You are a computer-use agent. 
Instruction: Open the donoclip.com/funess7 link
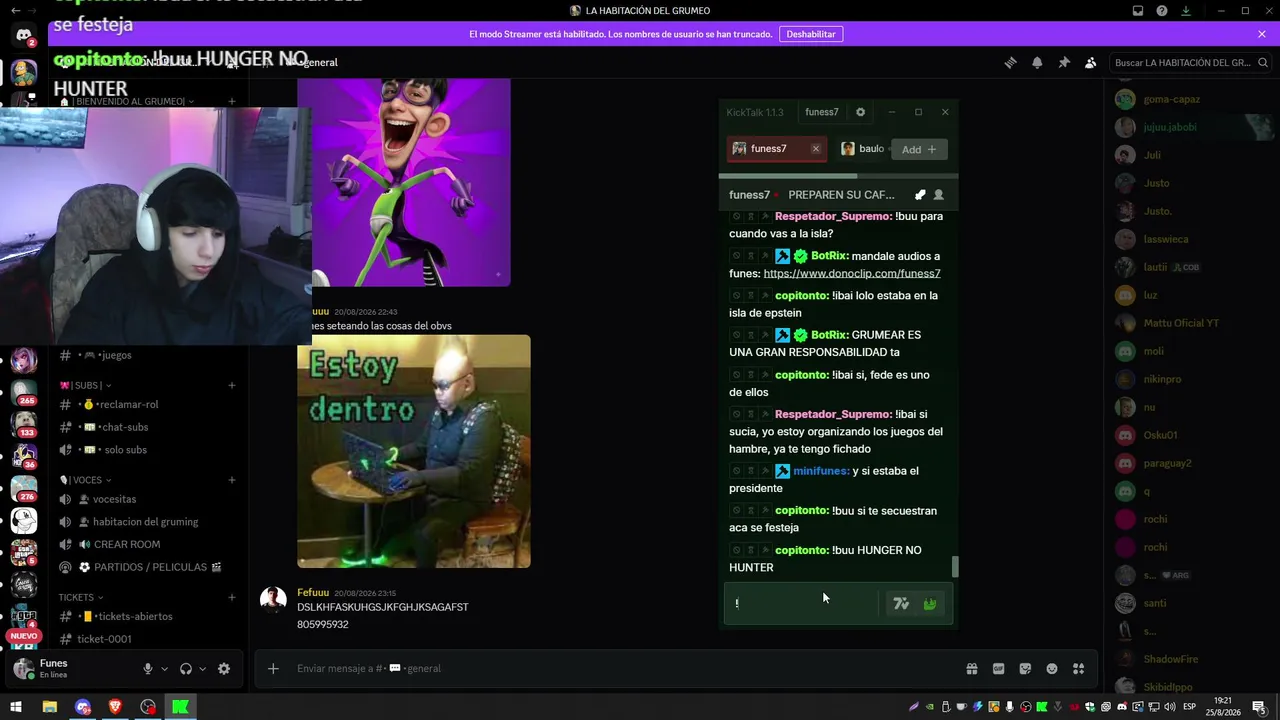pyautogui.click(x=852, y=274)
